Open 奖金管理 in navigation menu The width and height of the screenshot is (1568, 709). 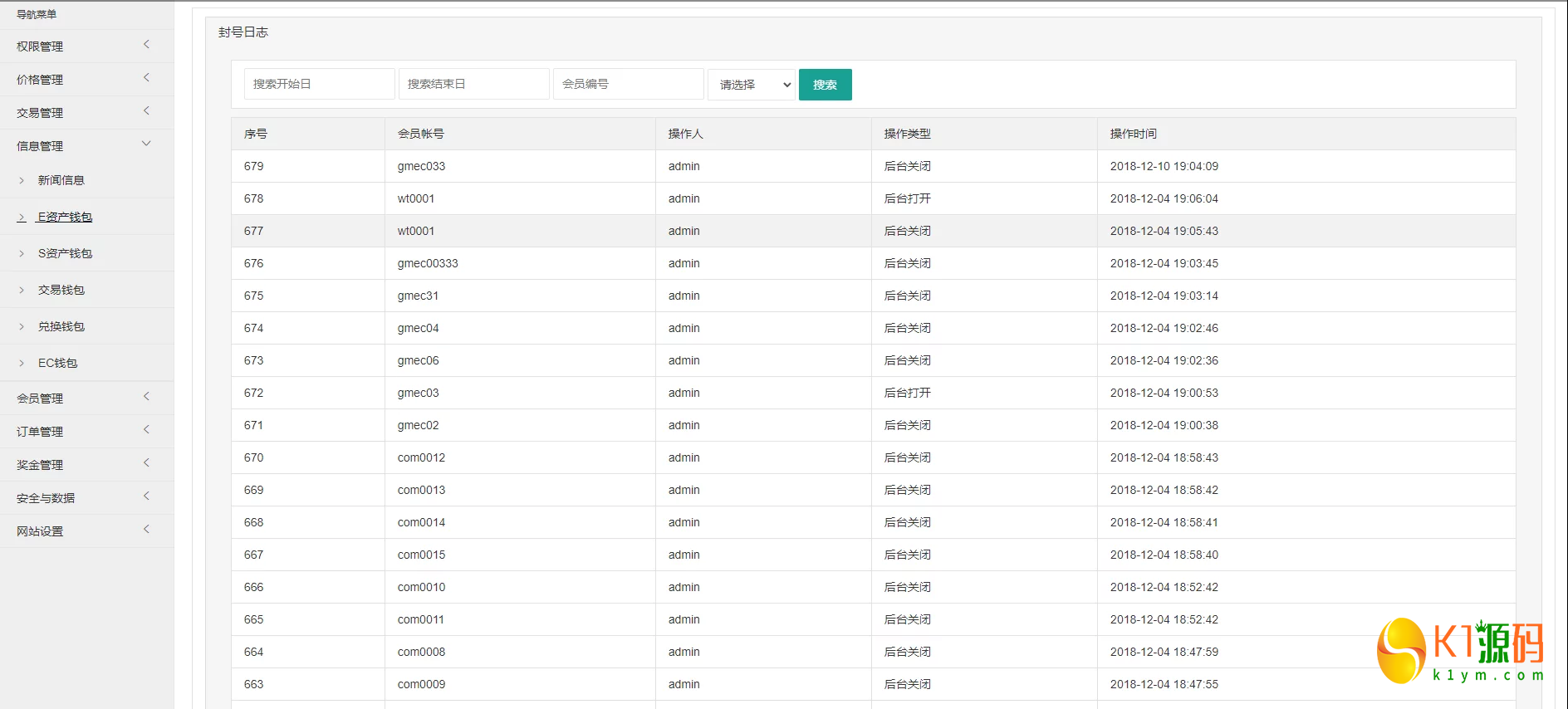[40, 465]
